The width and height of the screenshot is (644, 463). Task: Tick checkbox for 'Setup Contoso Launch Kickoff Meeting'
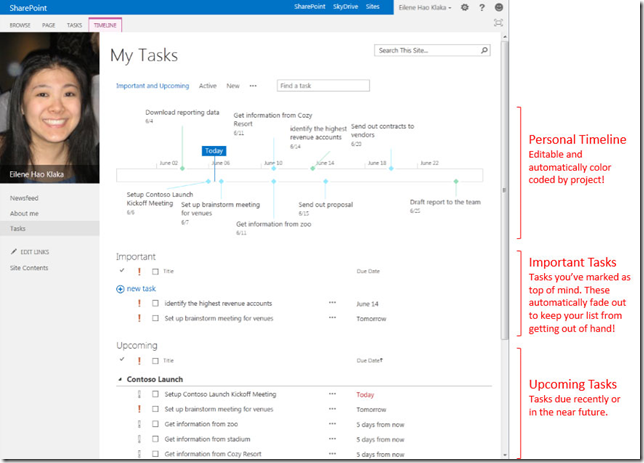point(155,394)
